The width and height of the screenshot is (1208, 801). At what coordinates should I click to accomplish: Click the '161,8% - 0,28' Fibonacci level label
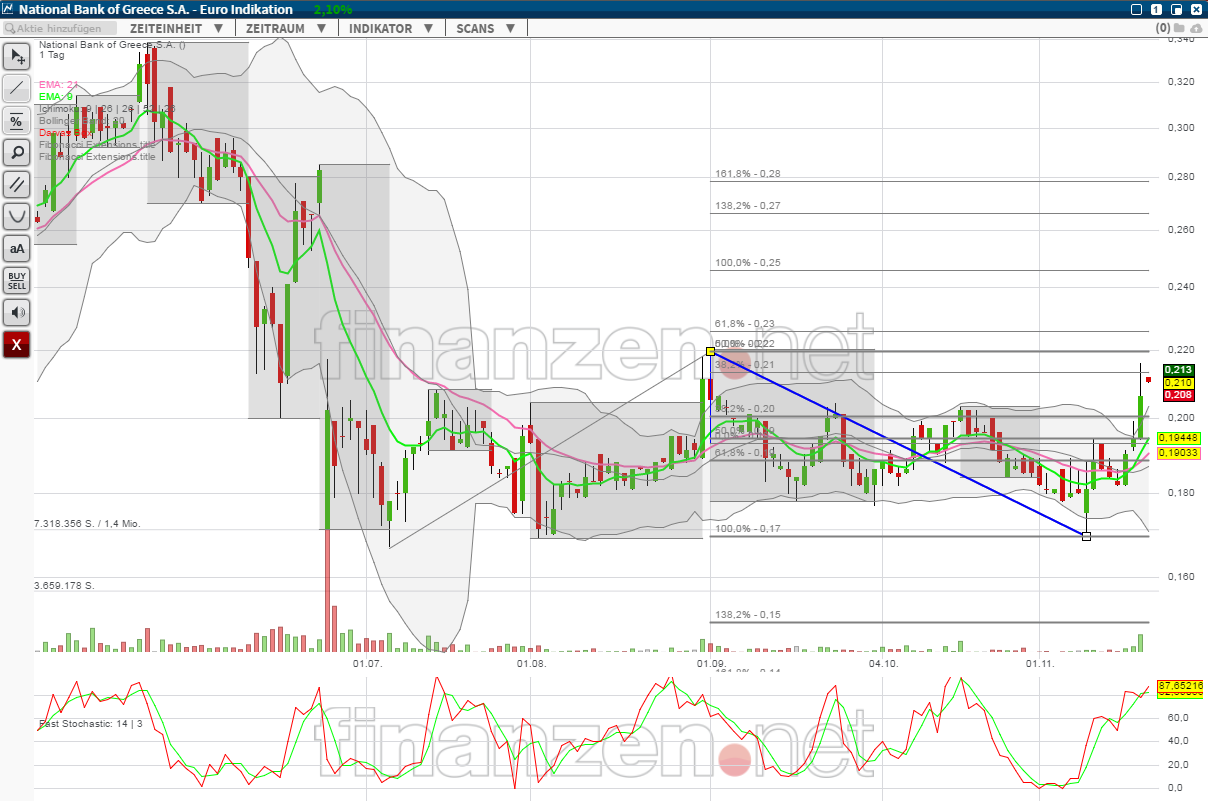pos(748,174)
